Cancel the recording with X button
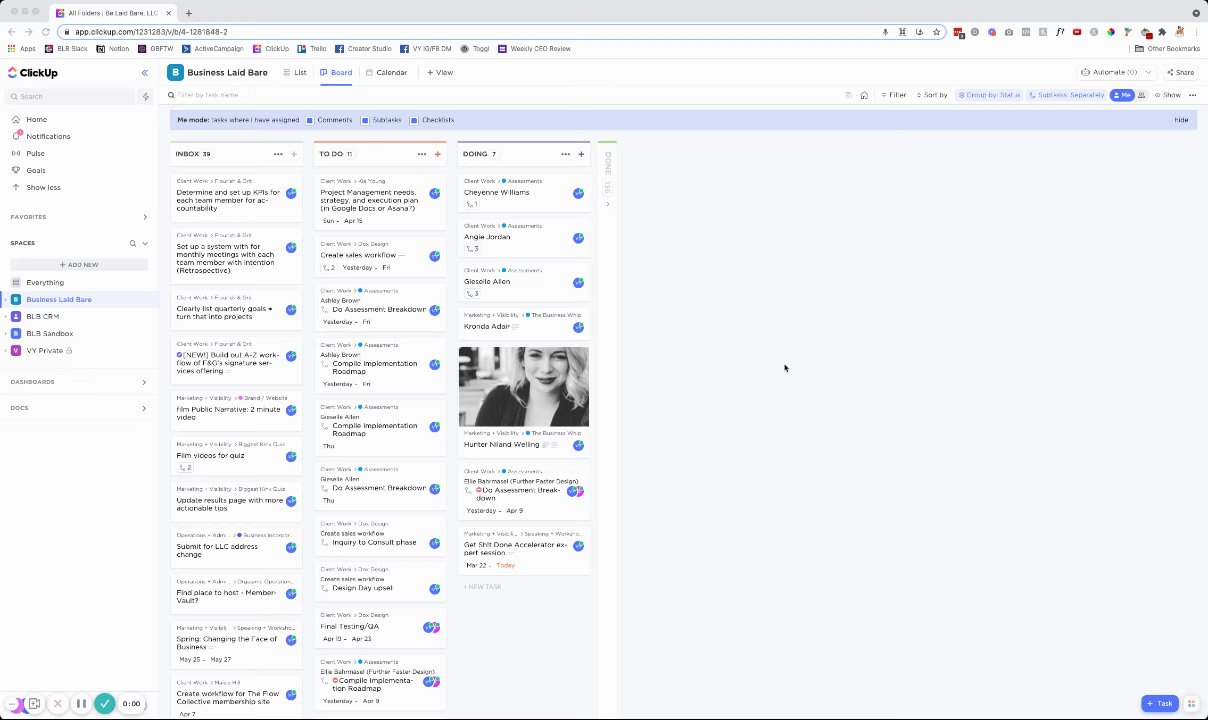 (57, 704)
